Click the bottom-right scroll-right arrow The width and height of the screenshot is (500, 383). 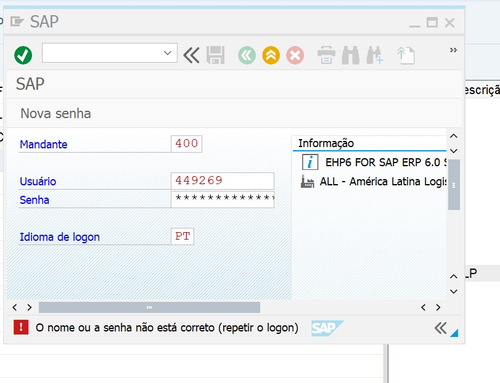tap(438, 307)
